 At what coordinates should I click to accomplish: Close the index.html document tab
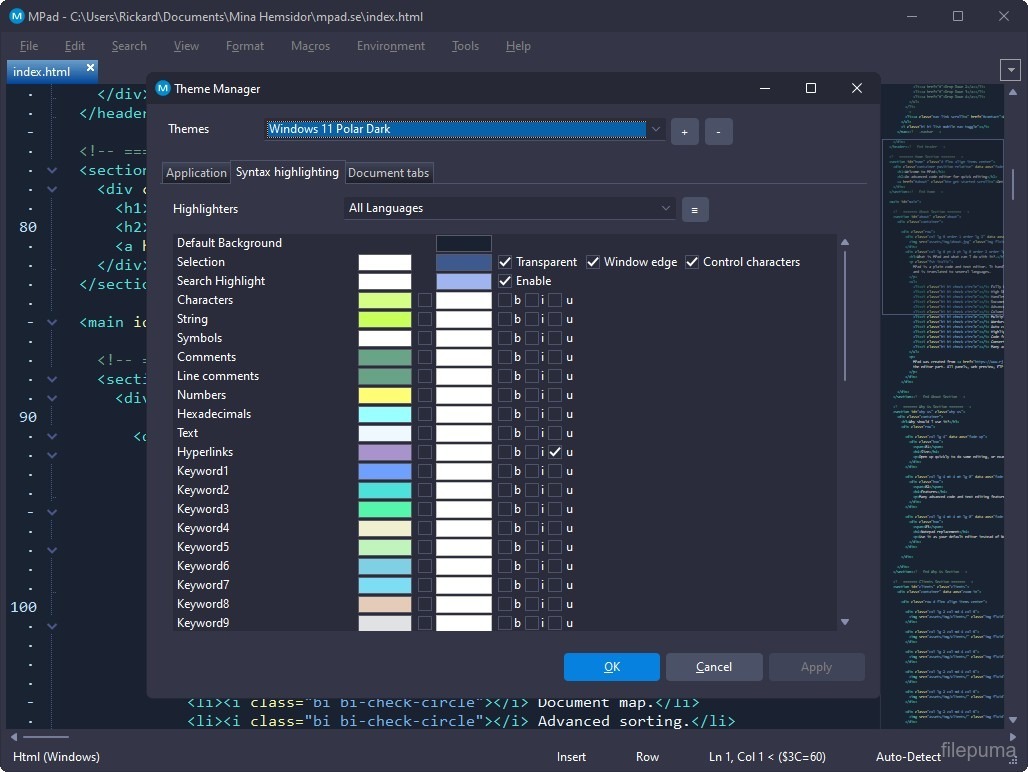click(x=90, y=68)
